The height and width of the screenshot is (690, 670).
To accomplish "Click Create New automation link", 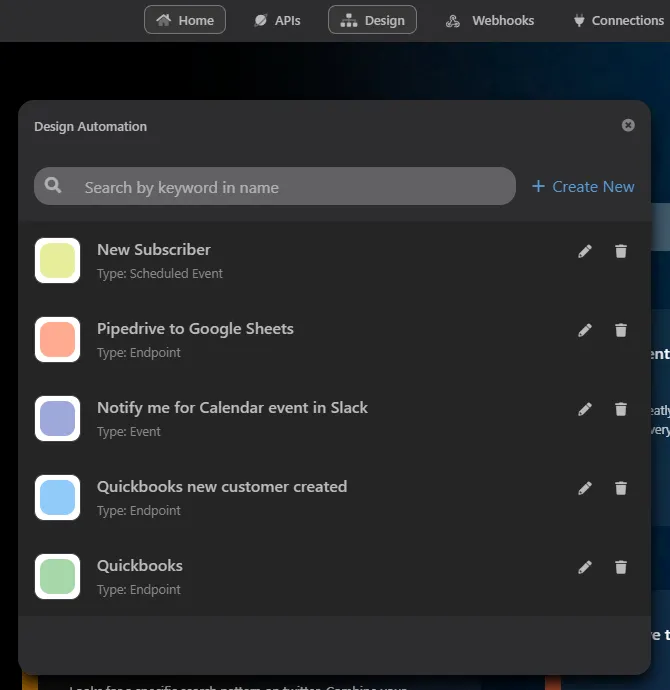I will click(583, 187).
